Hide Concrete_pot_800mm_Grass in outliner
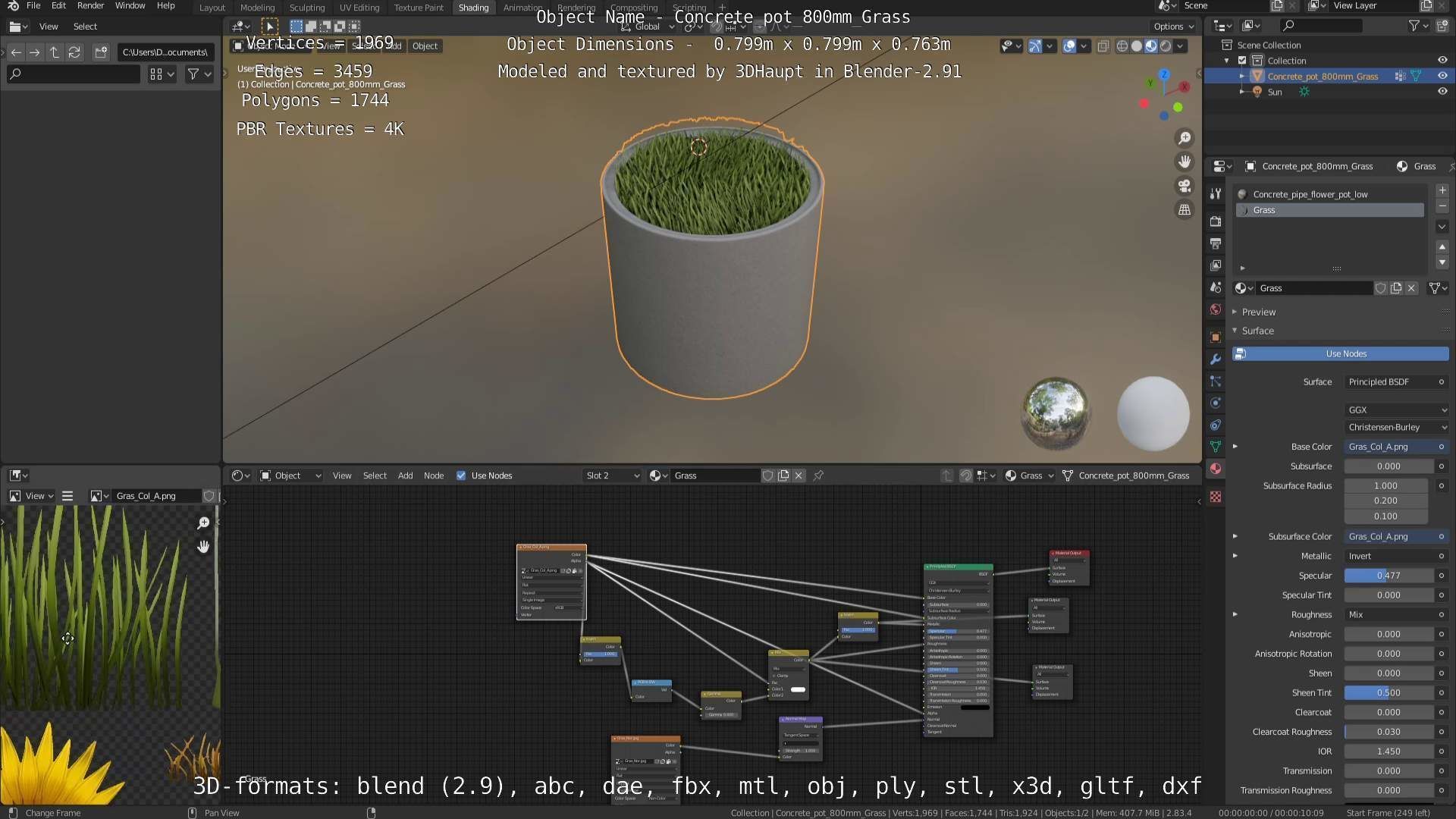The height and width of the screenshot is (819, 1456). [1442, 76]
